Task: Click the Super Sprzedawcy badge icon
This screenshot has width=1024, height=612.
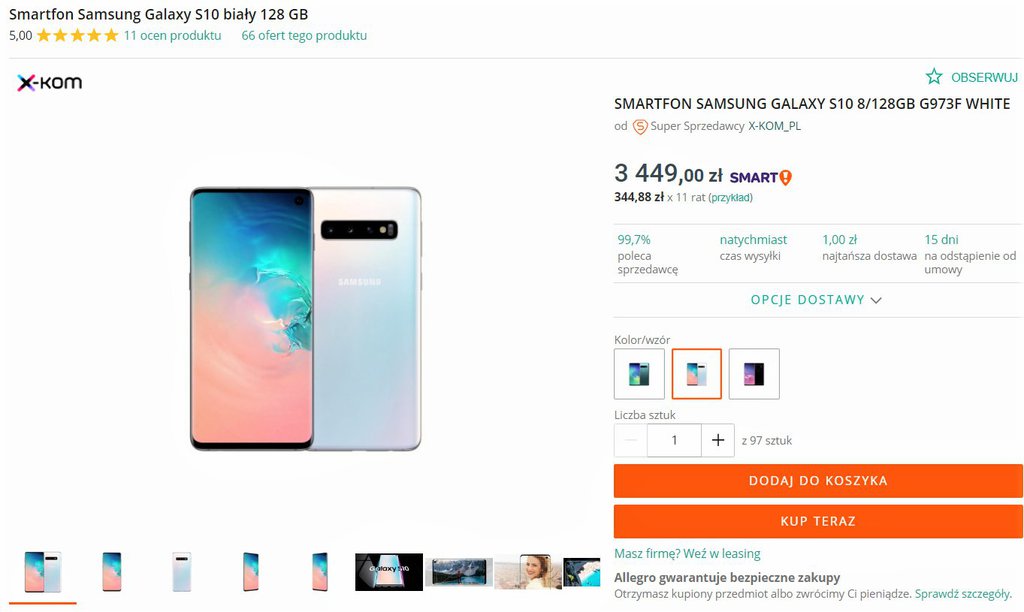Action: [x=640, y=127]
